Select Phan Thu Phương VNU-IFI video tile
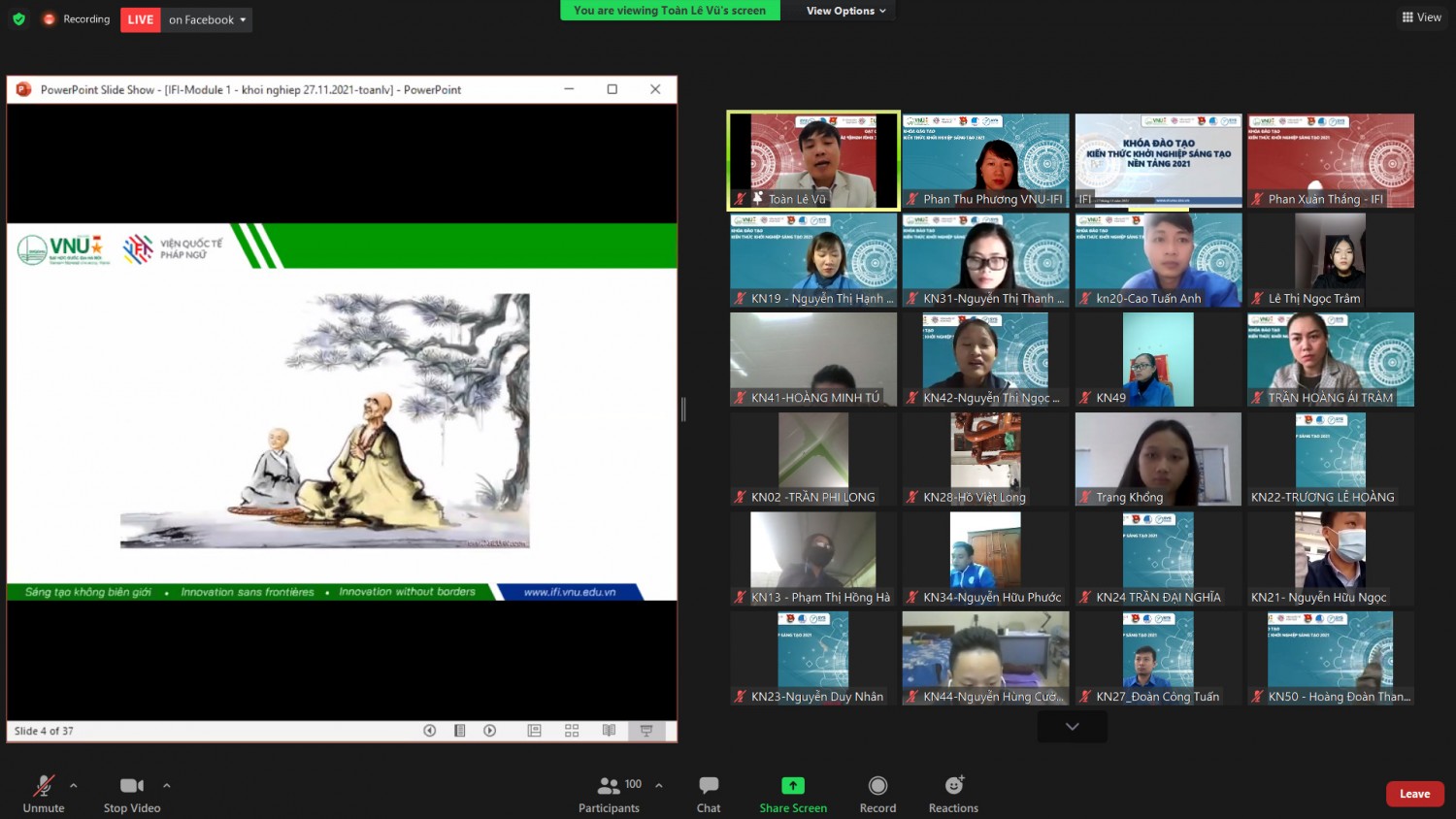This screenshot has width=1456, height=819. [985, 161]
